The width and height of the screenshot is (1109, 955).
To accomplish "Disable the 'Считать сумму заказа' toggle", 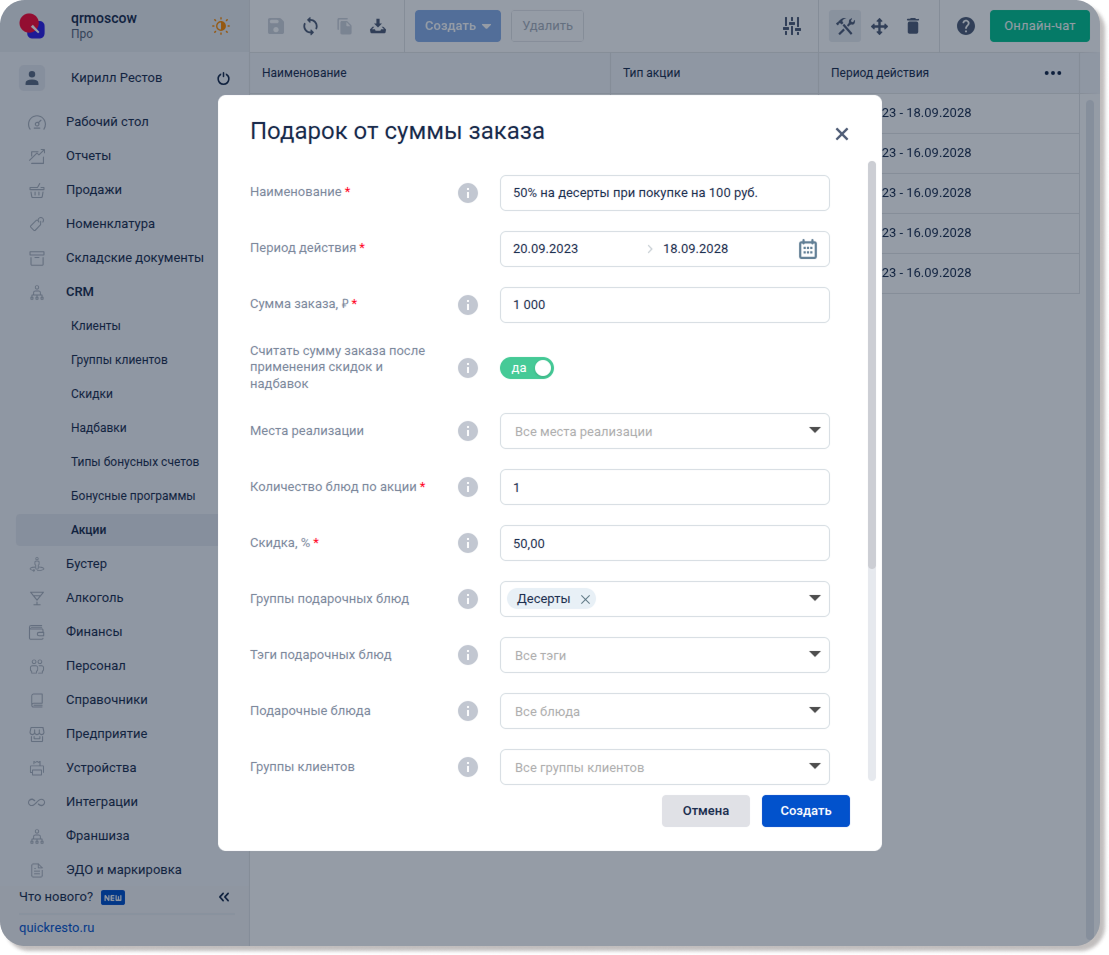I will [527, 368].
